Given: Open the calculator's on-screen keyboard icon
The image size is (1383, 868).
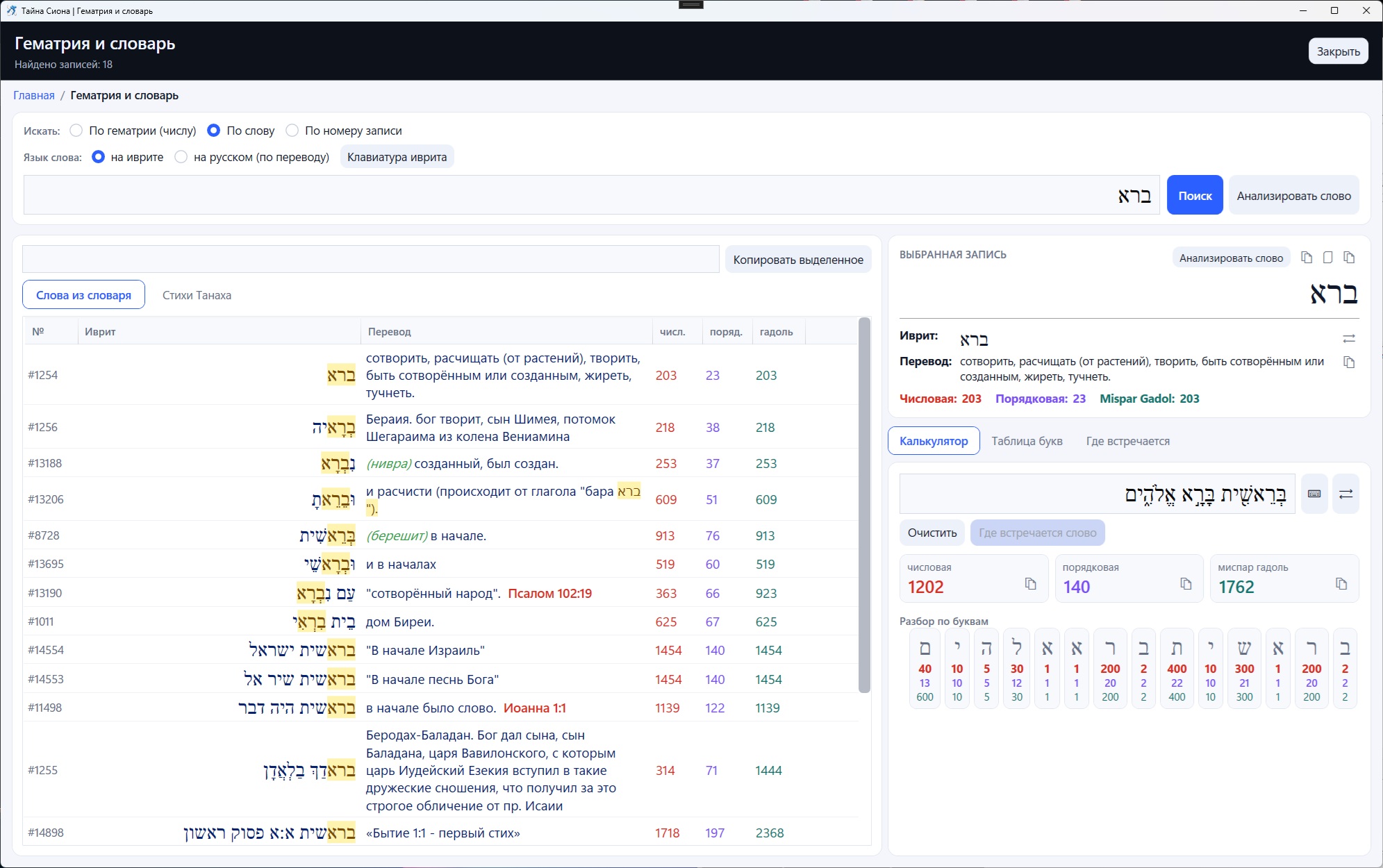Looking at the screenshot, I should pos(1314,494).
